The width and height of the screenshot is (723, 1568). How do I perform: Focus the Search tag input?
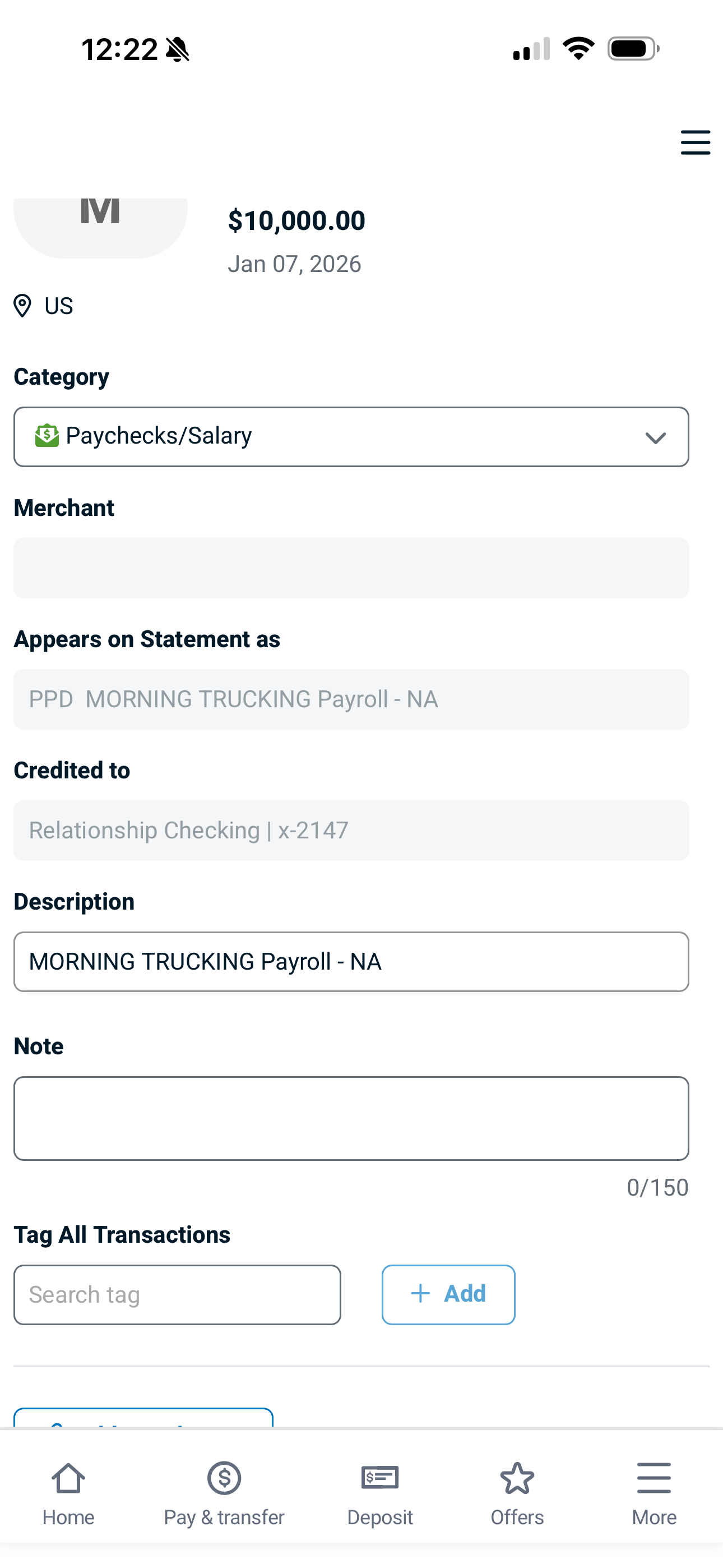177,1295
